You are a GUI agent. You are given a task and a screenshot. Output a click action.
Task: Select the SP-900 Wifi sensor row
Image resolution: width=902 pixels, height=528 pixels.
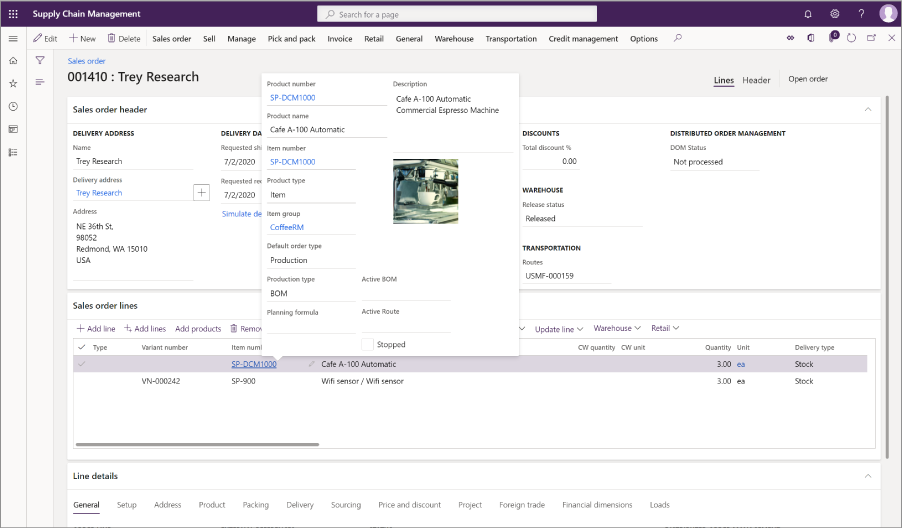[x=470, y=381]
